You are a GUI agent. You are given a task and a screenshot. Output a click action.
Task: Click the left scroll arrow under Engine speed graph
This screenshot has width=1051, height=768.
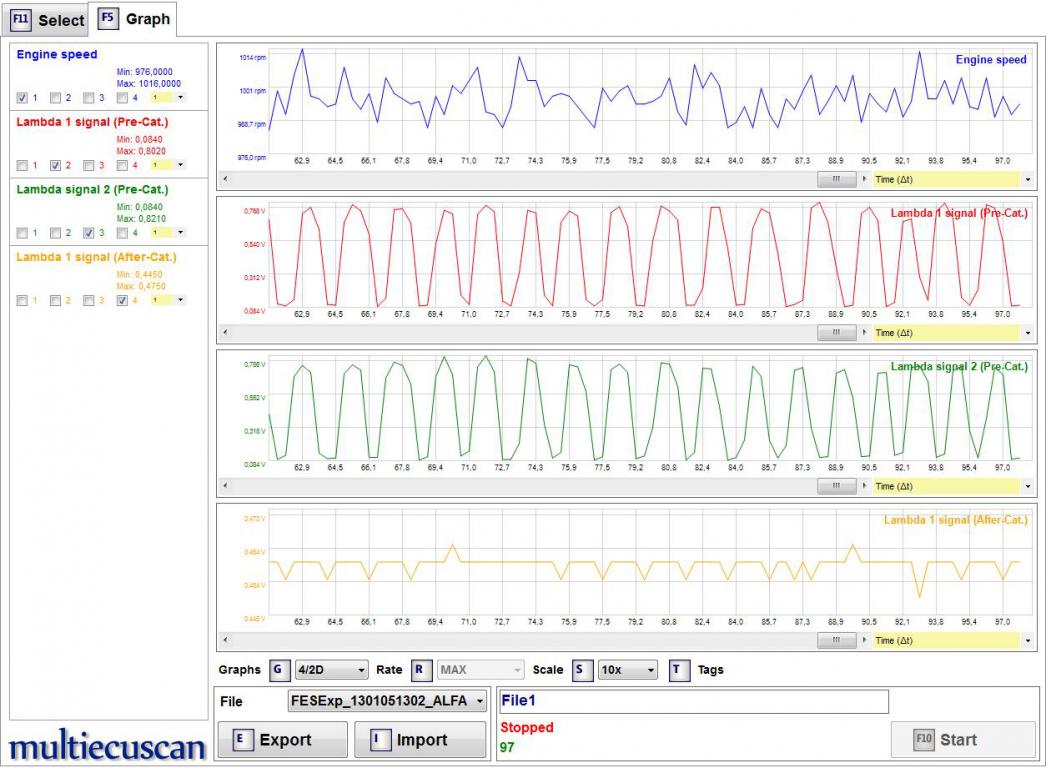(224, 179)
